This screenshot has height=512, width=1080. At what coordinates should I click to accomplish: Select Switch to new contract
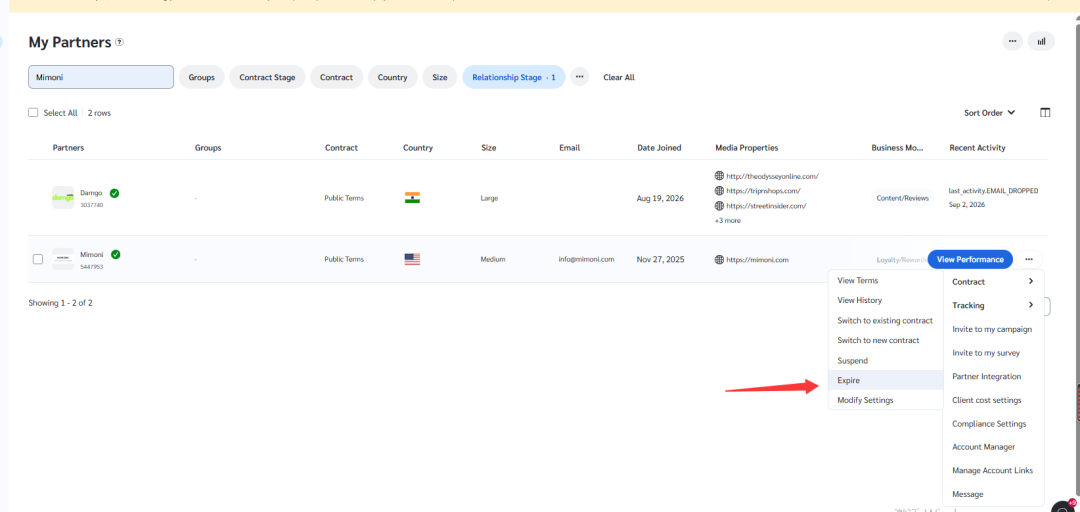pyautogui.click(x=885, y=340)
